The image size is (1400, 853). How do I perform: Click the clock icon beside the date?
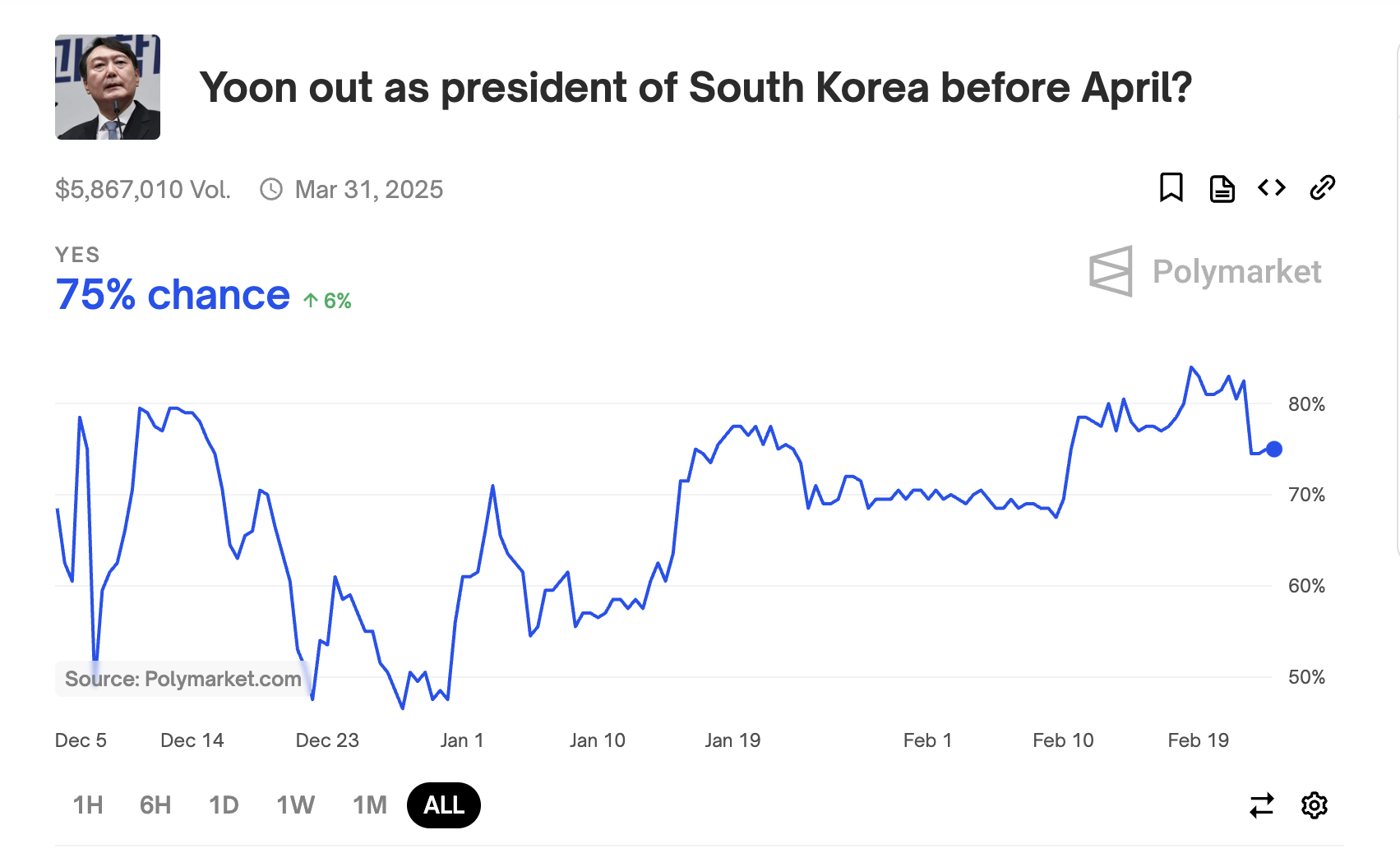click(x=271, y=188)
